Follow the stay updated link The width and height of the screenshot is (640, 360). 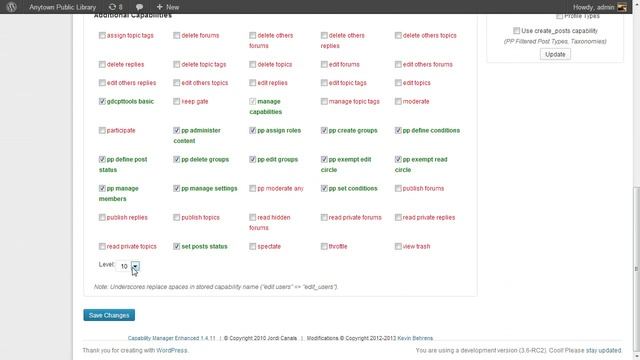(603, 350)
